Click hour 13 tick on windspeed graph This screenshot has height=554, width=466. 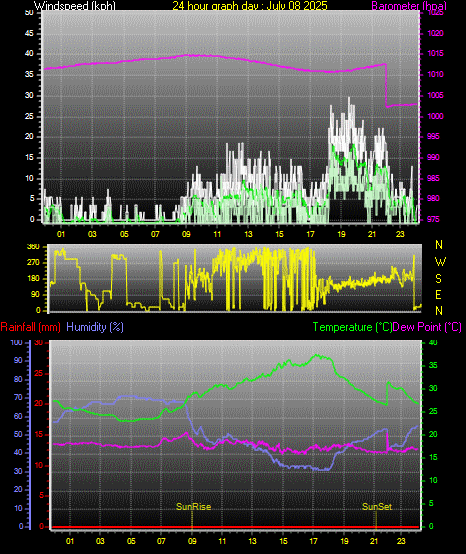click(x=248, y=234)
